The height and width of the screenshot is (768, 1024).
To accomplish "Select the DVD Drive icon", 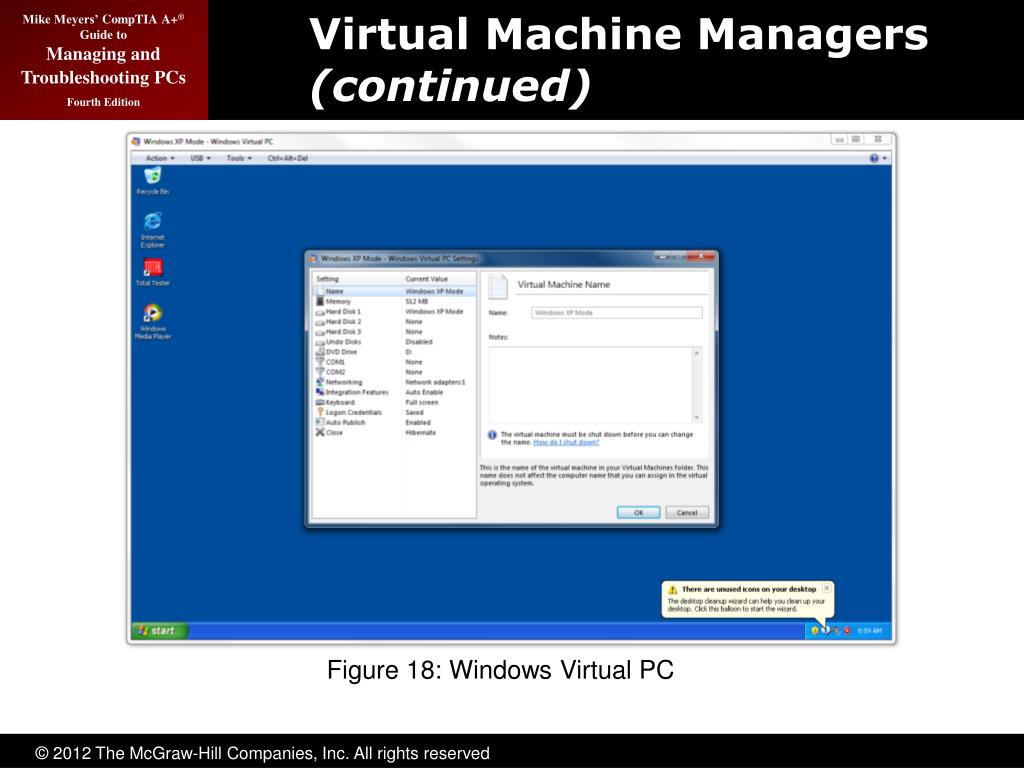I will pos(320,351).
